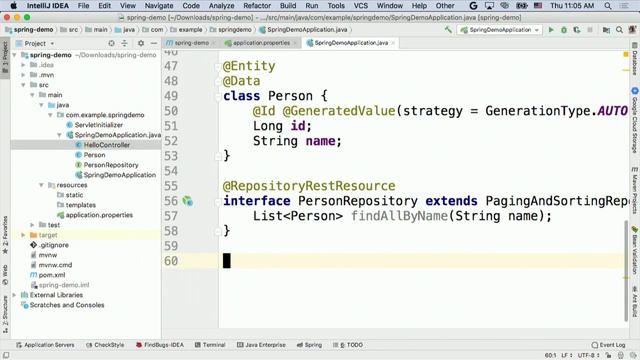Expand External Libraries node
This screenshot has height=360, width=640.
(x=15, y=295)
